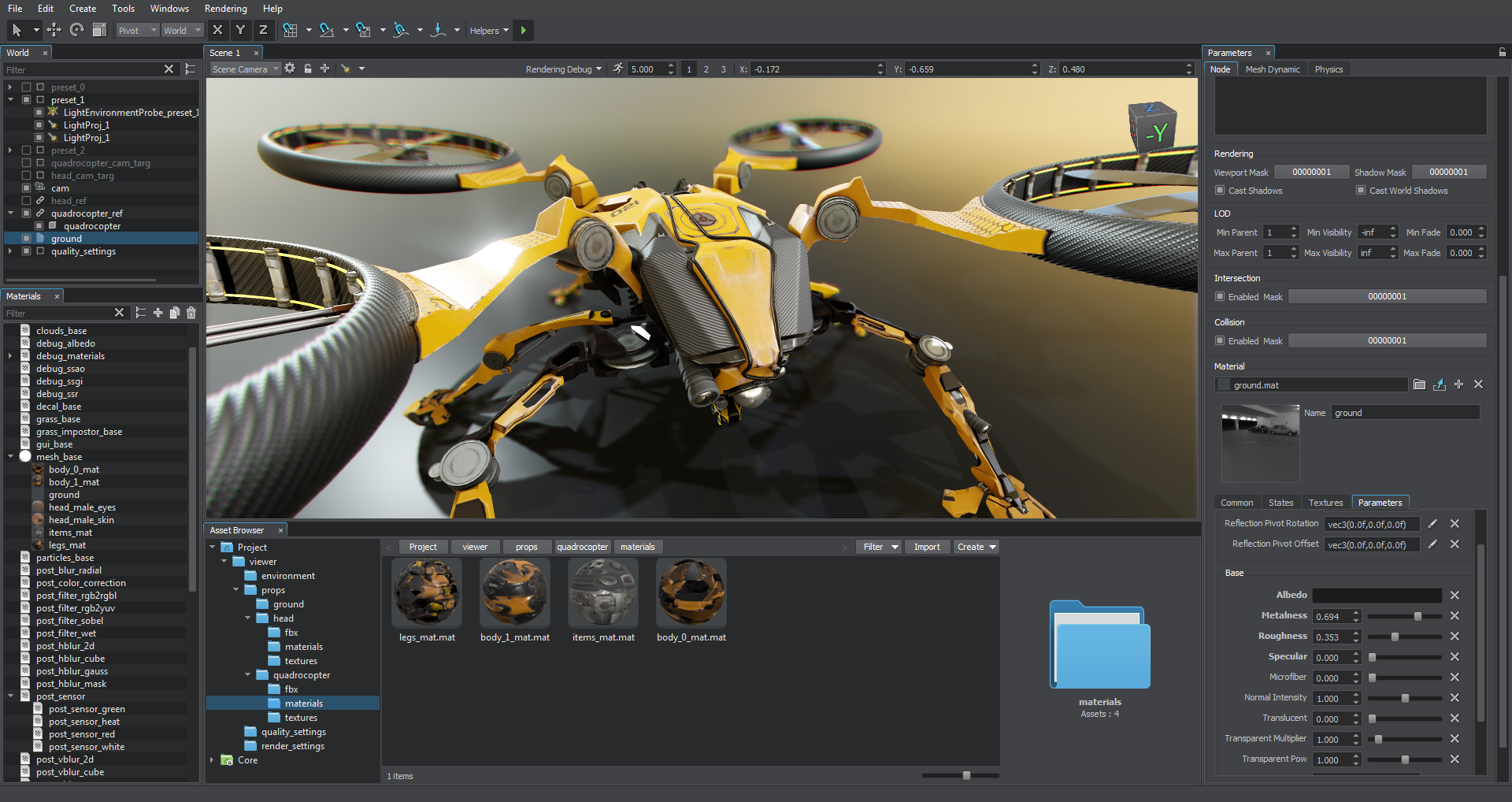Toggle snap to grid magnet icon

291,30
